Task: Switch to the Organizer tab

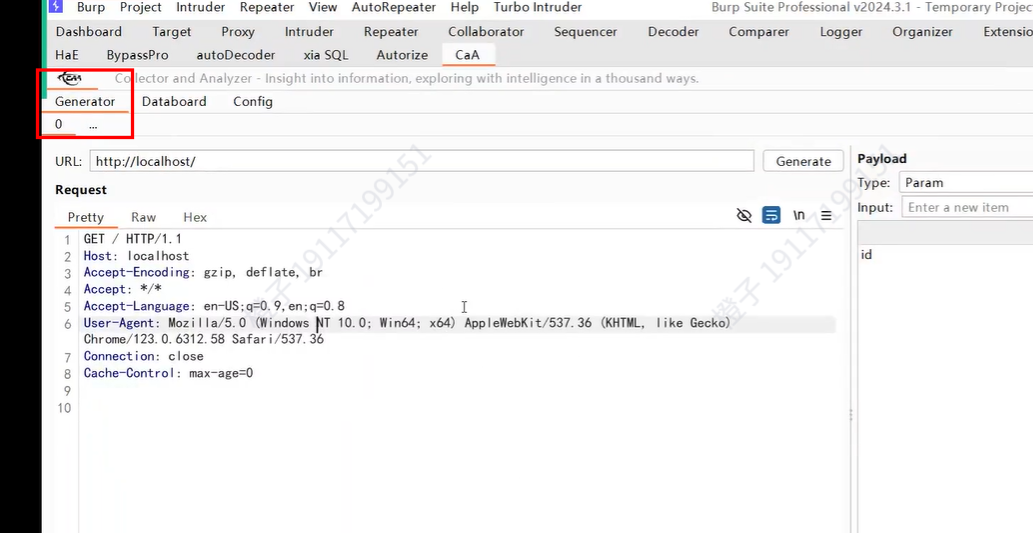Action: [922, 32]
